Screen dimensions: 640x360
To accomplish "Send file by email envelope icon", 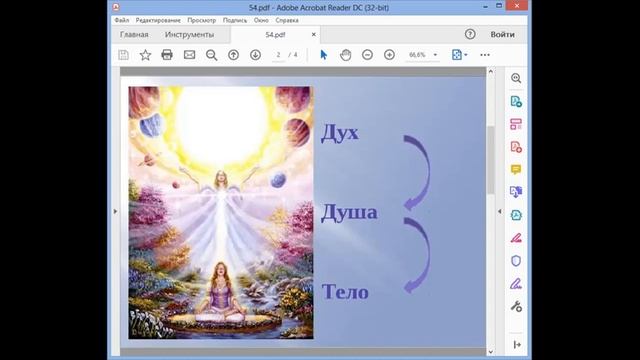I will click(189, 55).
